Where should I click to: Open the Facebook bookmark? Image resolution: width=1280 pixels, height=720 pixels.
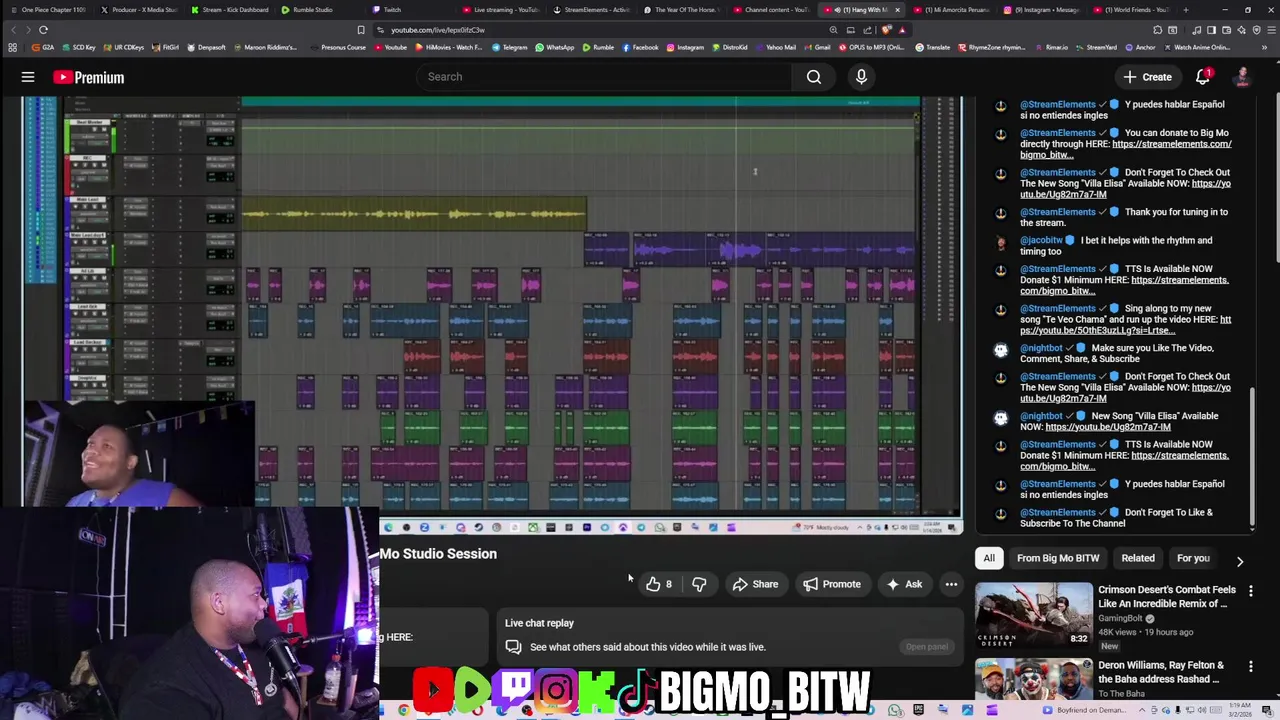tap(640, 47)
